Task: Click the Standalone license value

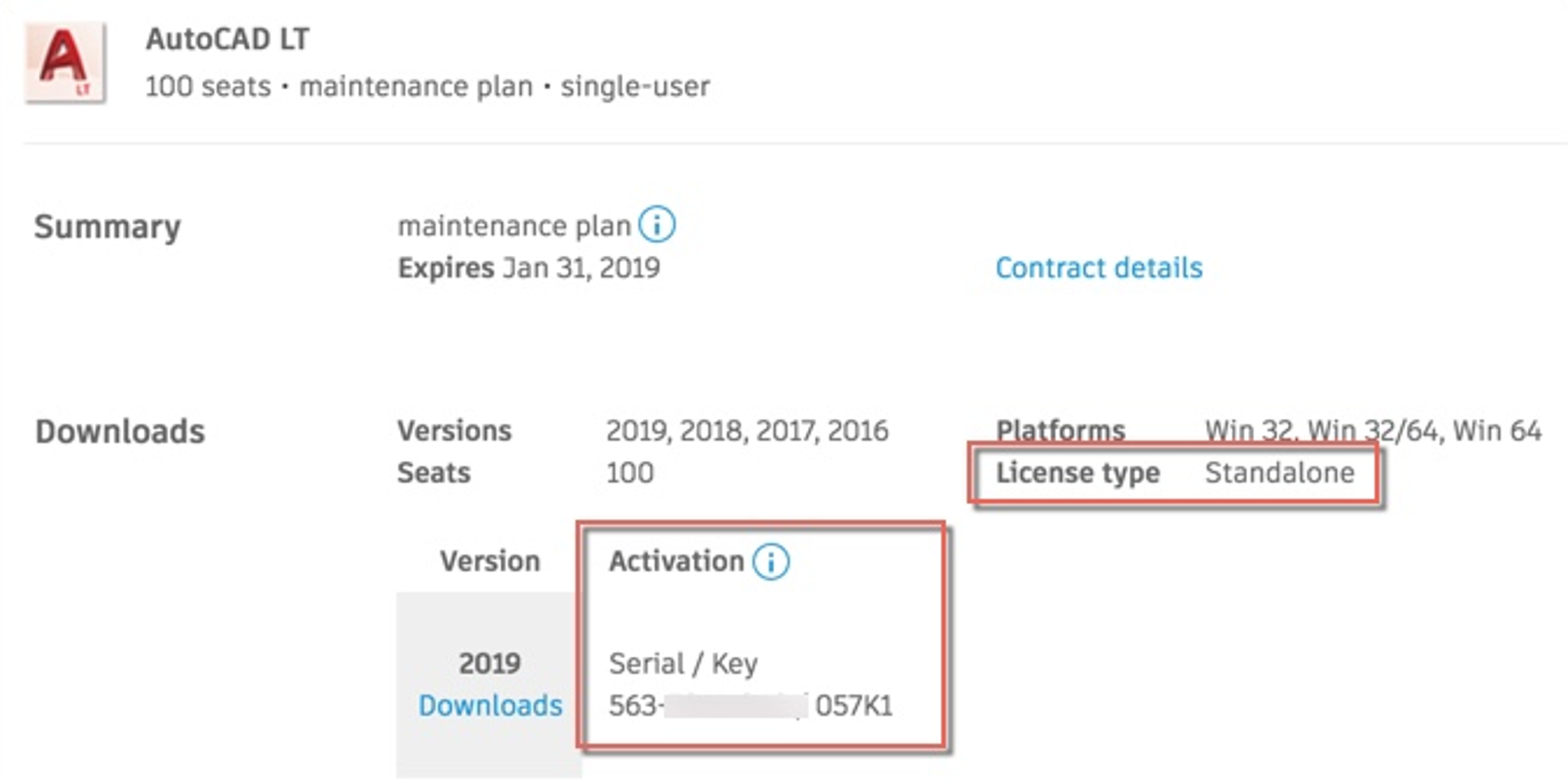Action: tap(1279, 473)
